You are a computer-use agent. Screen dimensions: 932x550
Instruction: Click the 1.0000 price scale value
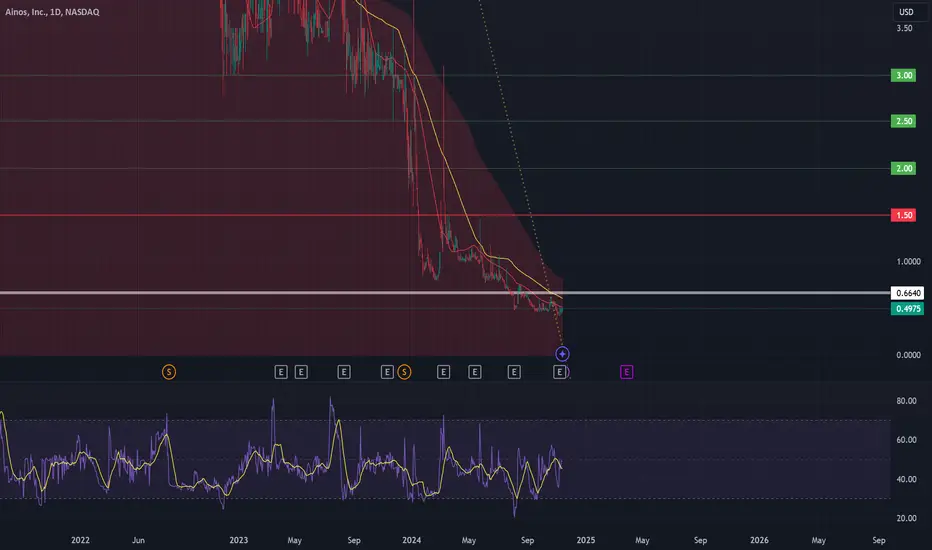point(908,262)
